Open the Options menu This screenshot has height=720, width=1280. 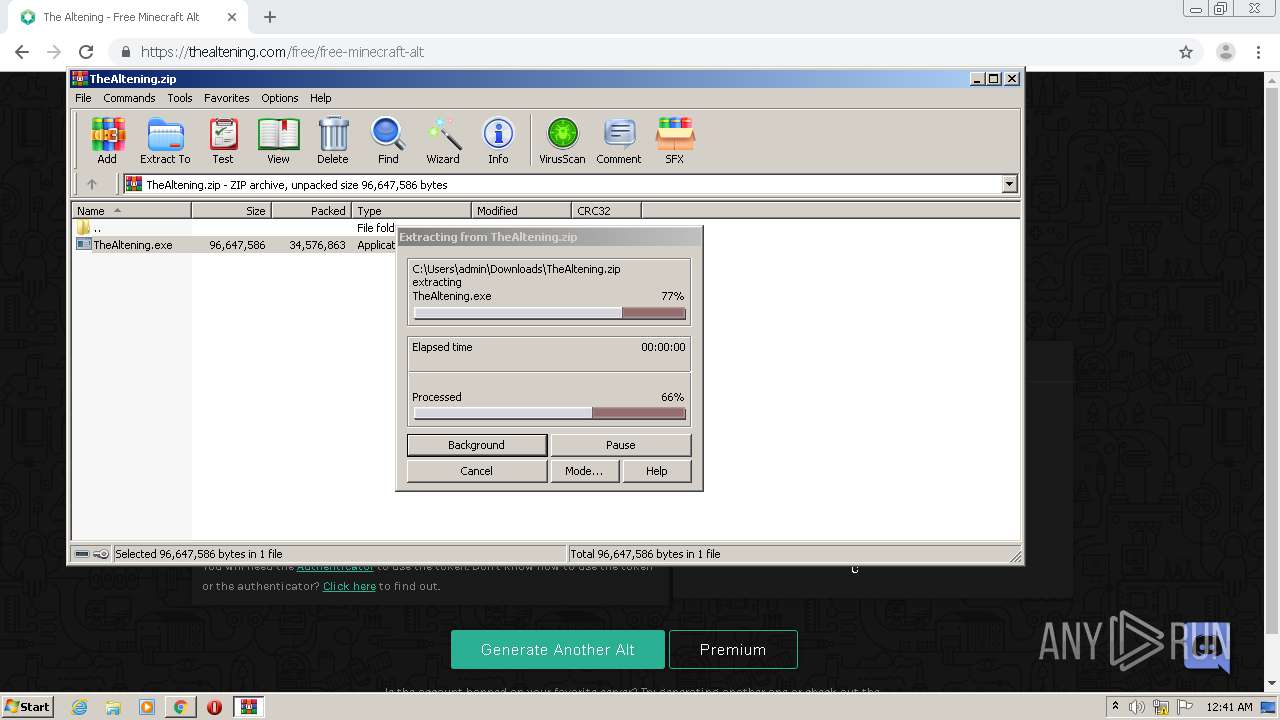(280, 98)
